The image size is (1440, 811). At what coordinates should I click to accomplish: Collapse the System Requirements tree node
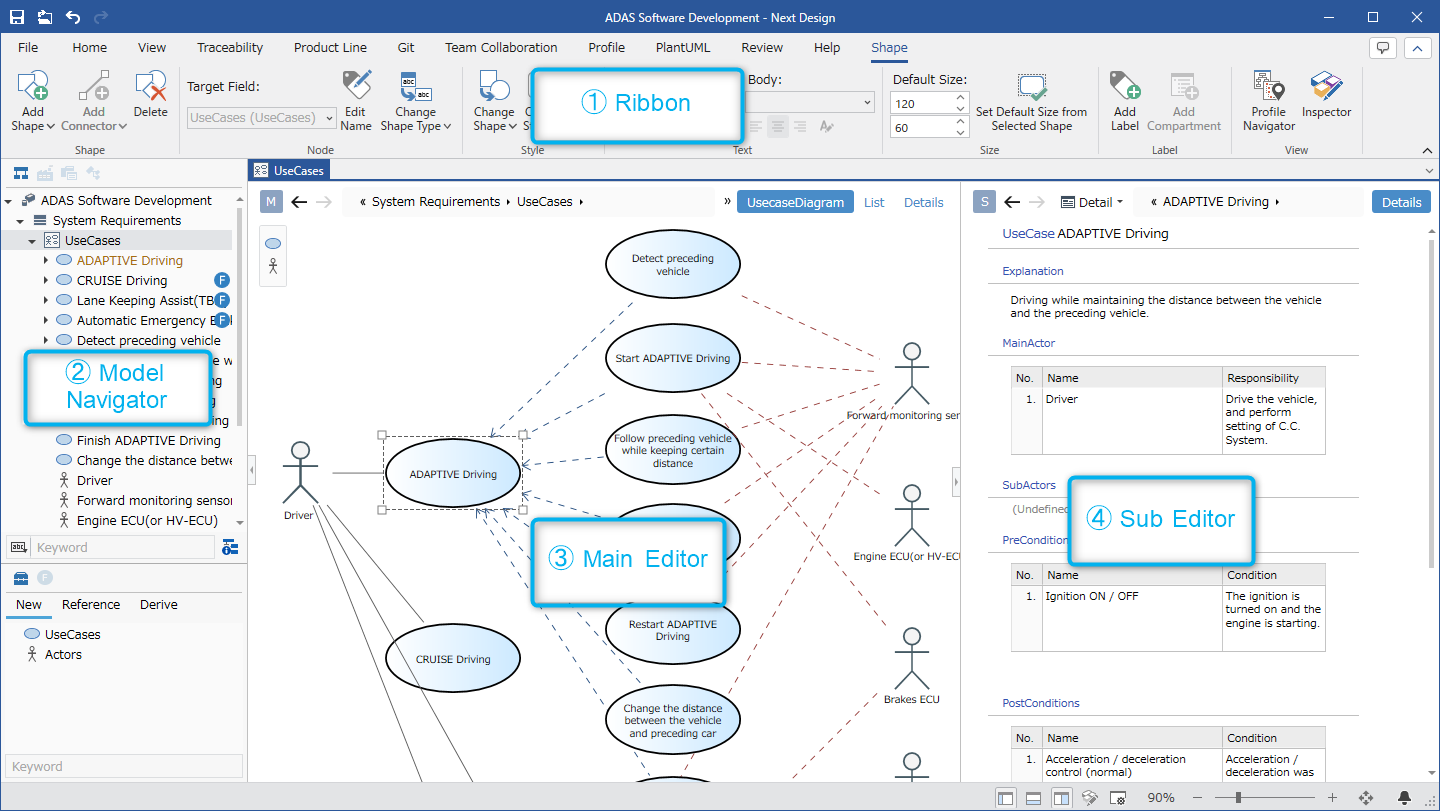point(20,221)
